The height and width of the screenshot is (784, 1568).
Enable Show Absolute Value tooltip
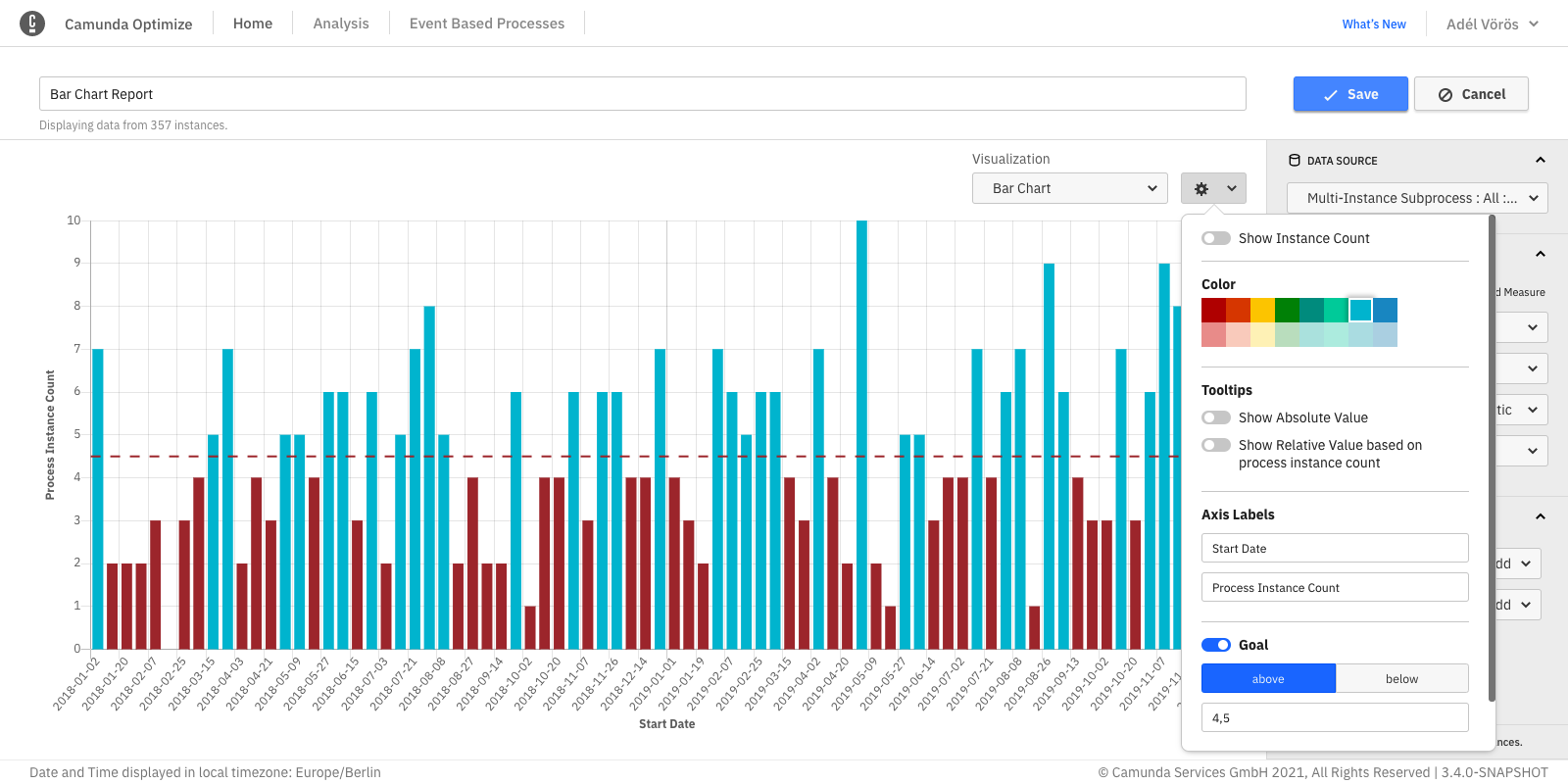tap(1216, 417)
